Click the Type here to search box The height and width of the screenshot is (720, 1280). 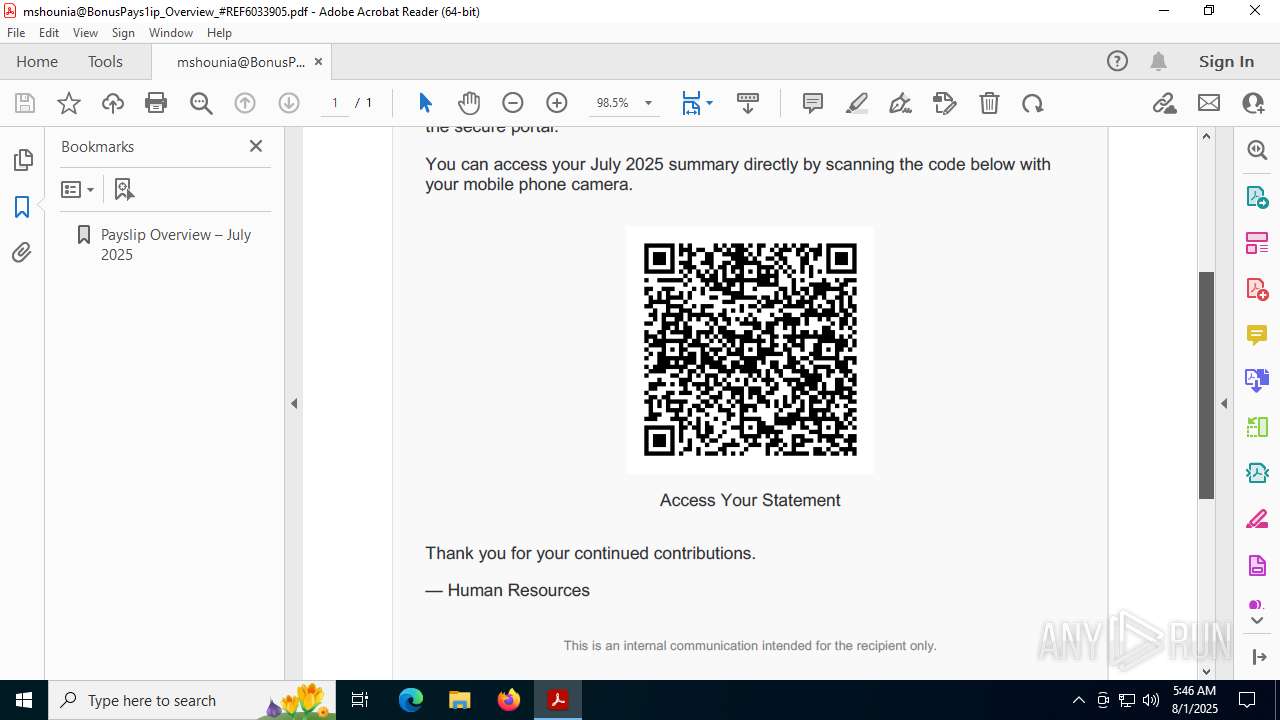point(190,700)
